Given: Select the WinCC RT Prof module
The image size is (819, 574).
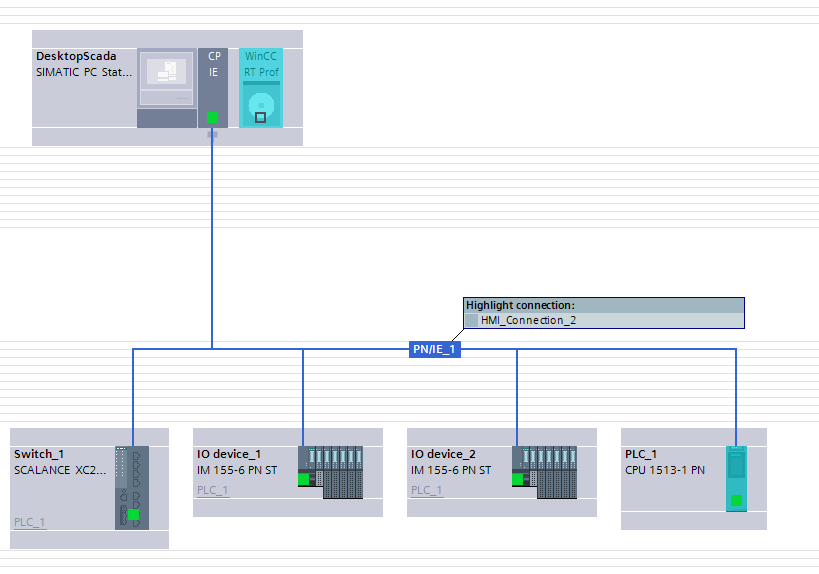Looking at the screenshot, I should click(x=261, y=88).
